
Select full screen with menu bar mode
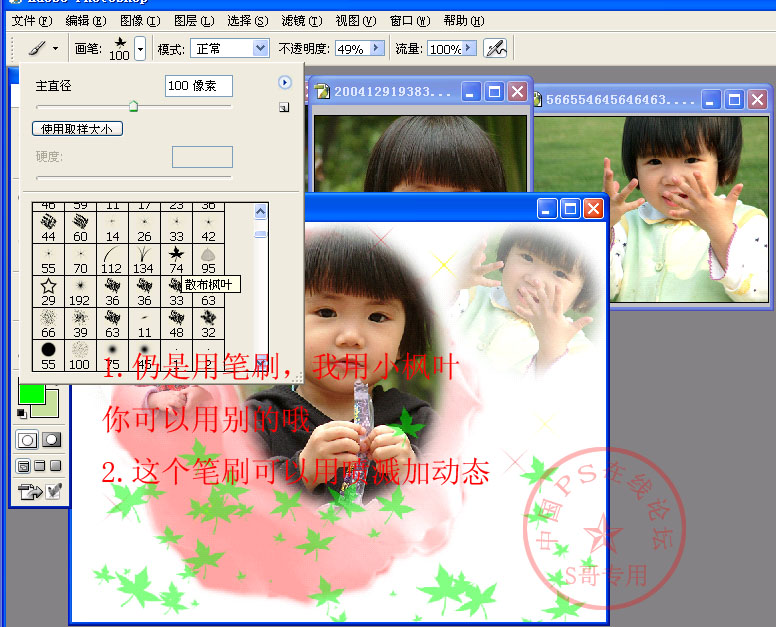40,466
